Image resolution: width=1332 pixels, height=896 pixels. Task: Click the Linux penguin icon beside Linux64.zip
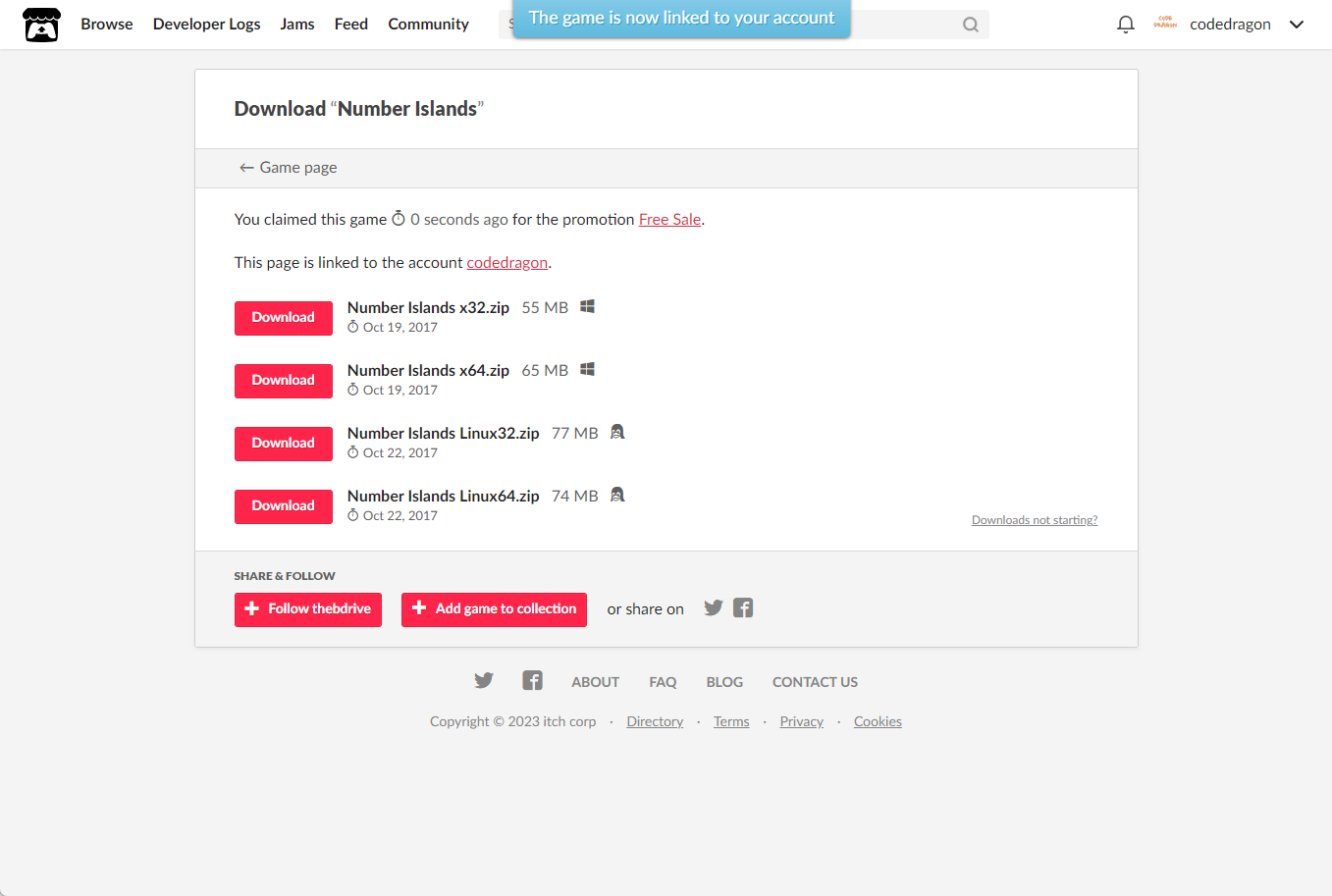click(x=617, y=495)
